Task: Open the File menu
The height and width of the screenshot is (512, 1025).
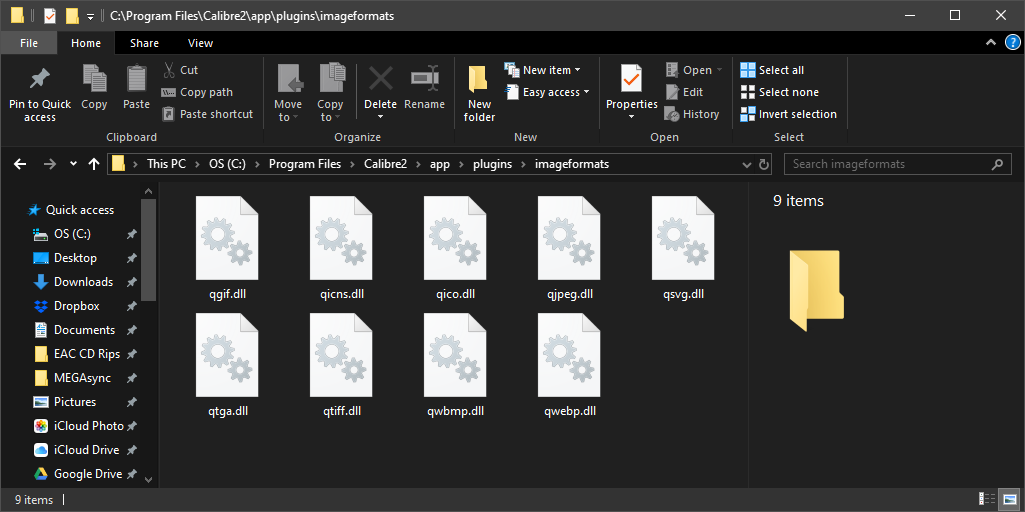Action: 29,43
